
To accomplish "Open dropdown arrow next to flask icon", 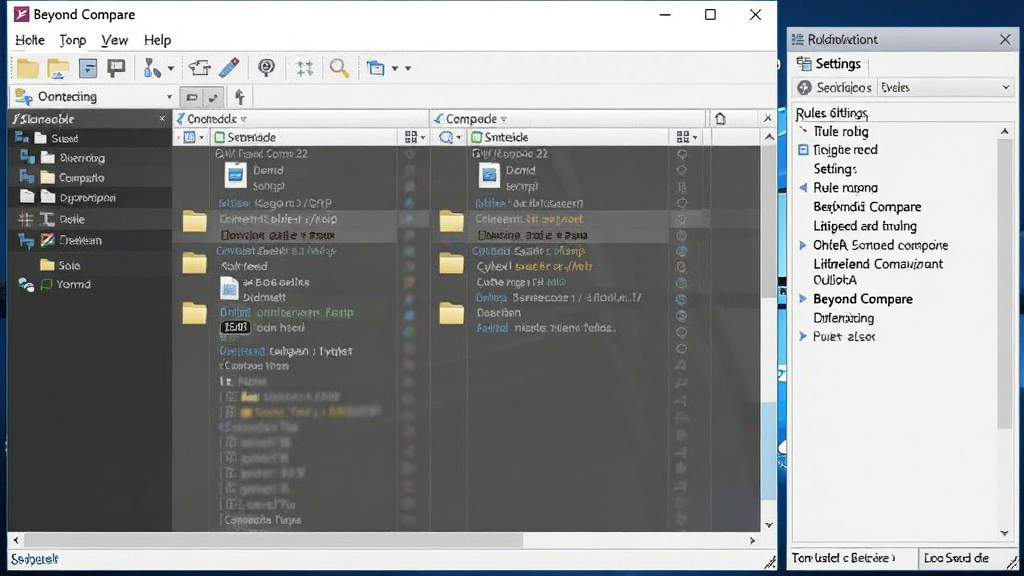I will click(x=170, y=68).
